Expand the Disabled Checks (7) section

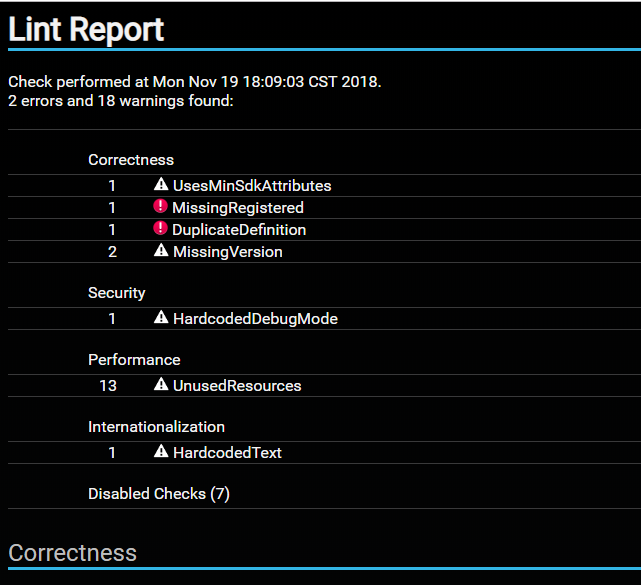(158, 494)
